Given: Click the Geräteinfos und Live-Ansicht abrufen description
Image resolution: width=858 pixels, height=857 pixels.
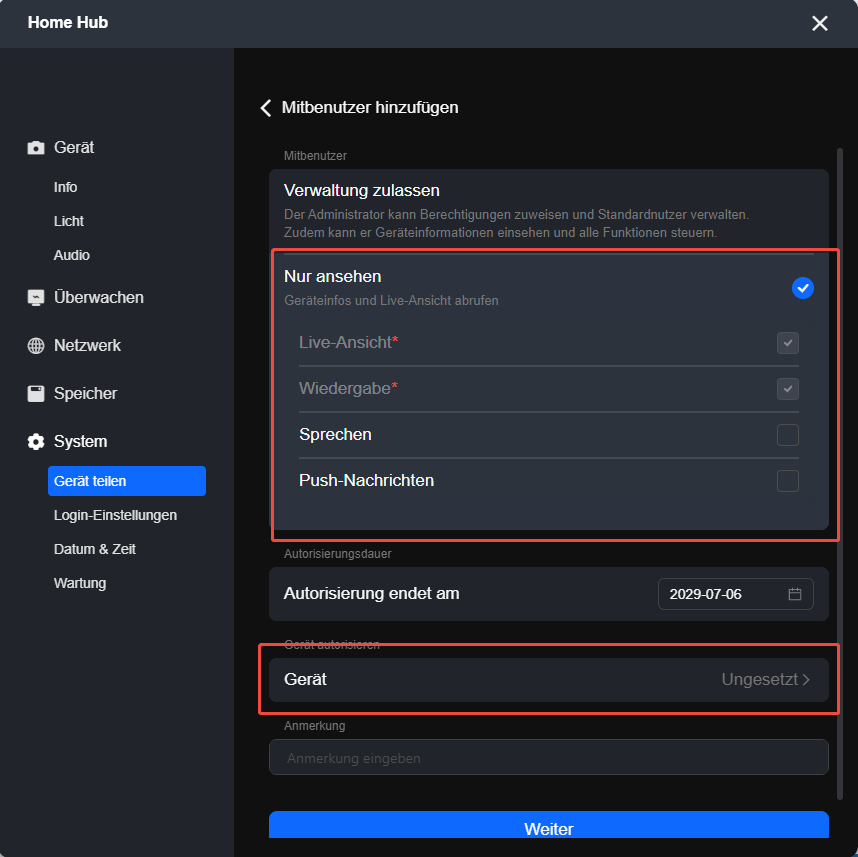Looking at the screenshot, I should (391, 300).
